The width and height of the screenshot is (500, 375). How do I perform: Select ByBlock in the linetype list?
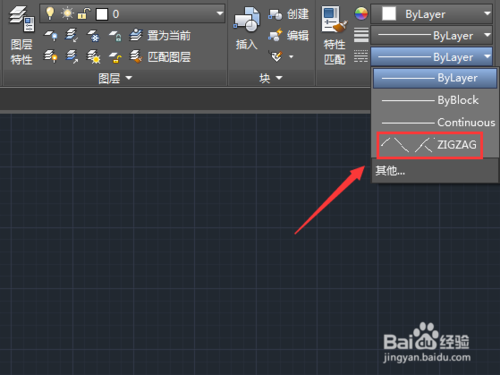(435, 100)
